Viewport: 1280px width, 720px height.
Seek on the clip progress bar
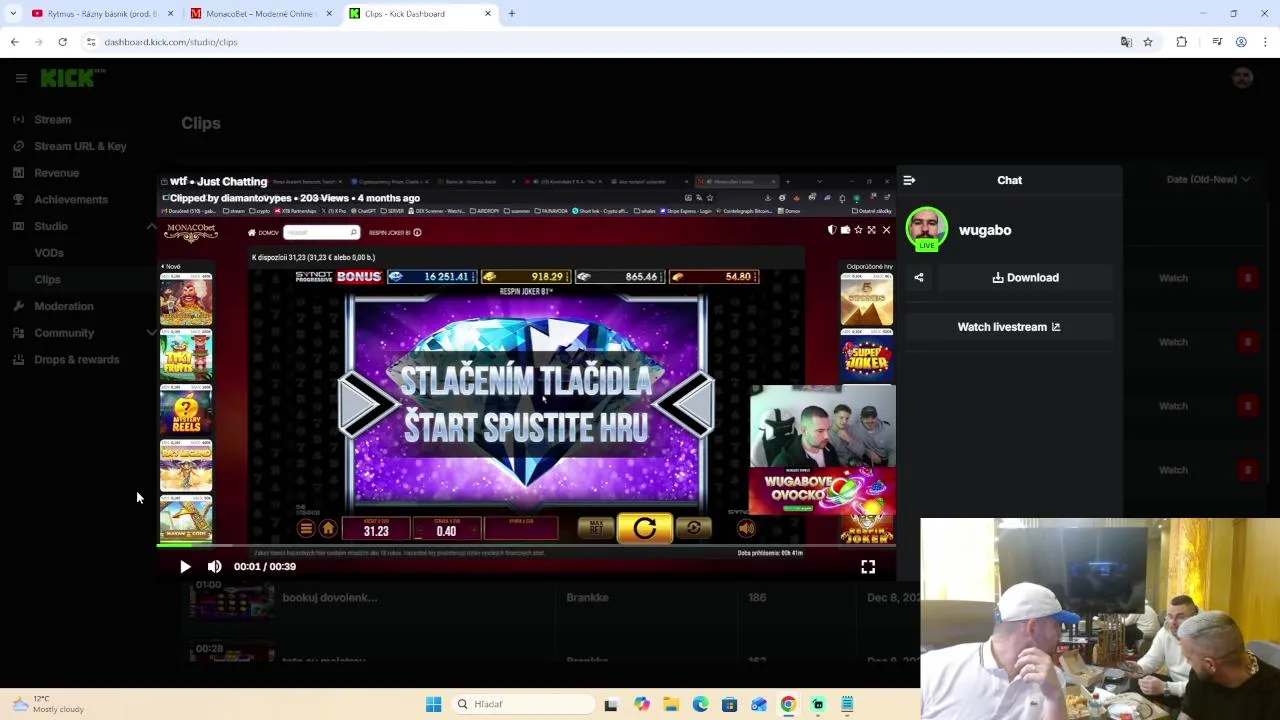tap(526, 546)
